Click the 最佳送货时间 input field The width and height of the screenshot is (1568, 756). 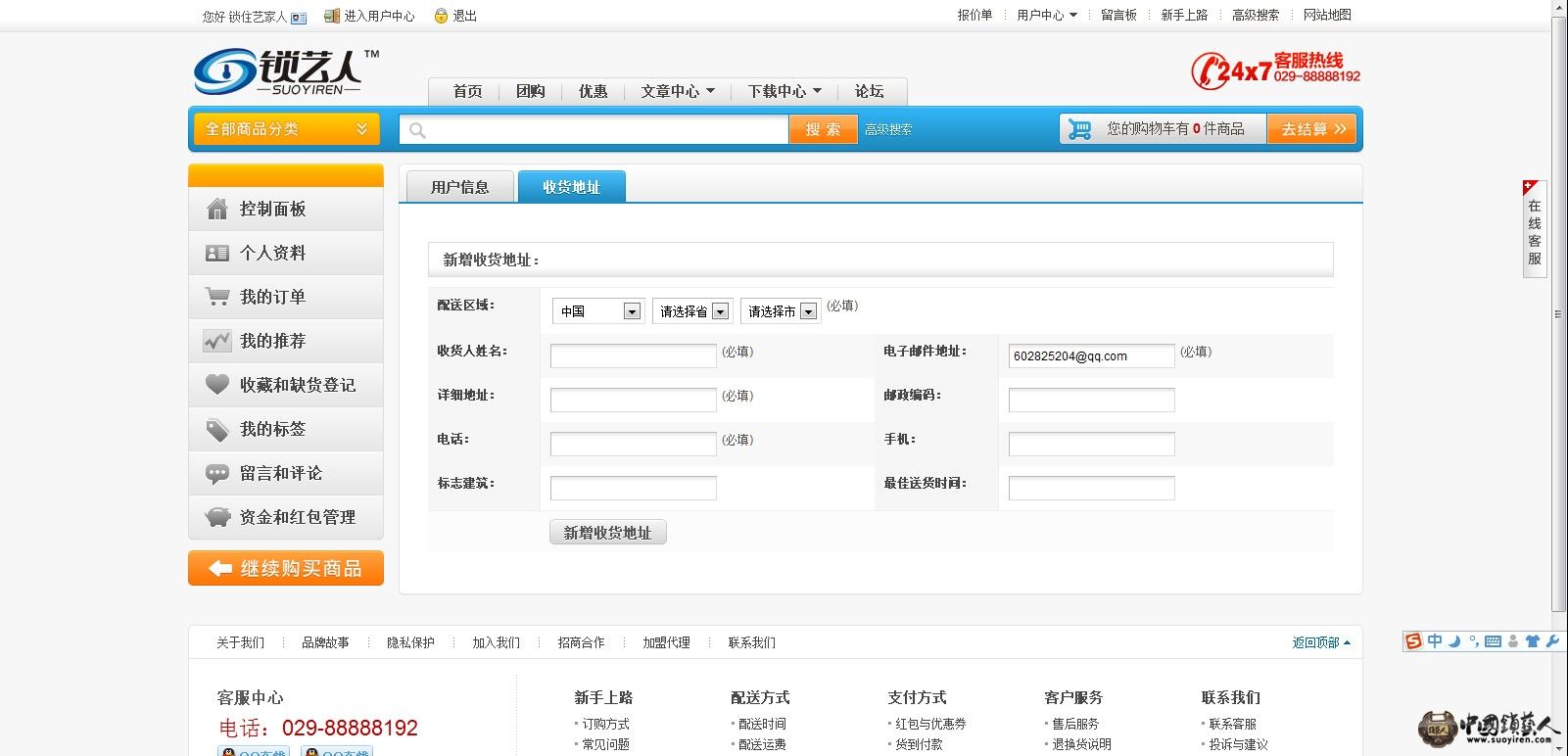[1092, 488]
